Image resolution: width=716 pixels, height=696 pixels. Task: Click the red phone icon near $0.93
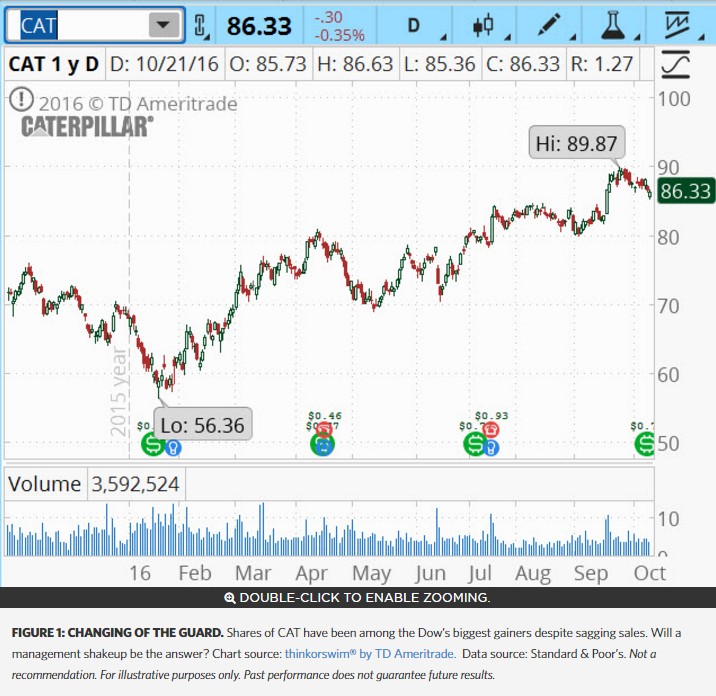click(x=491, y=429)
